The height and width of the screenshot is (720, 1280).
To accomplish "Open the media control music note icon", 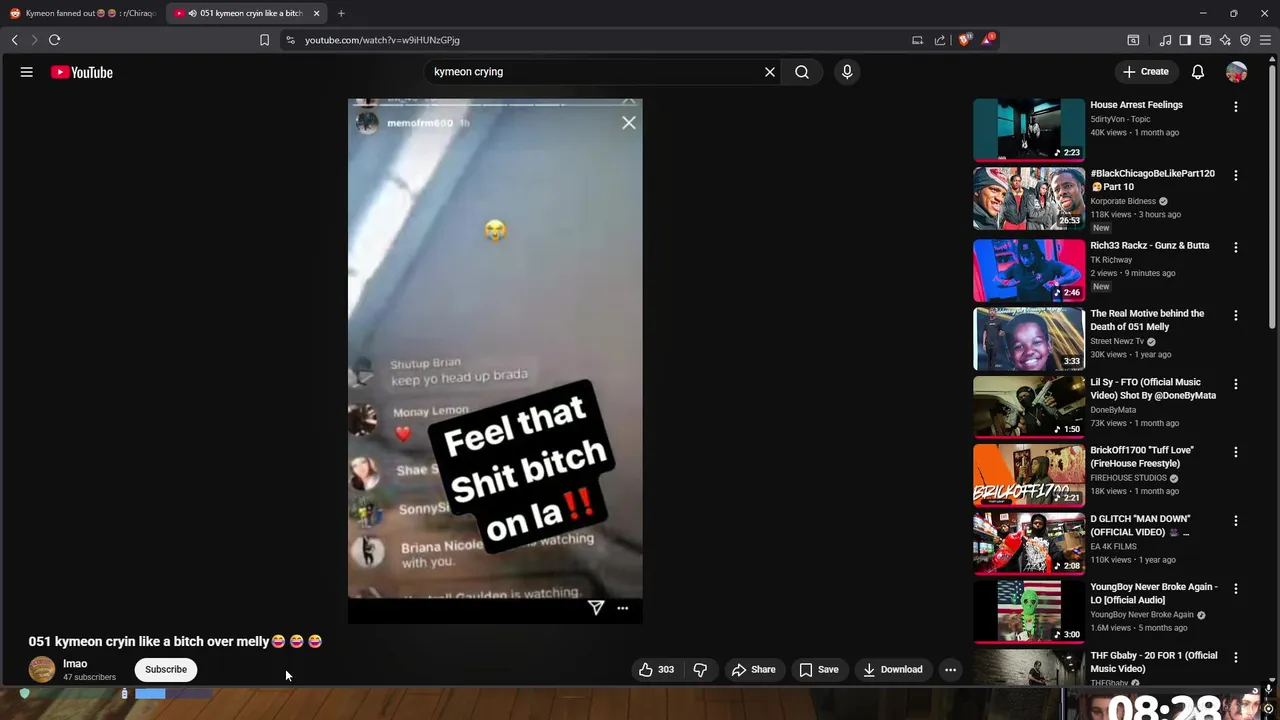I will [1165, 40].
